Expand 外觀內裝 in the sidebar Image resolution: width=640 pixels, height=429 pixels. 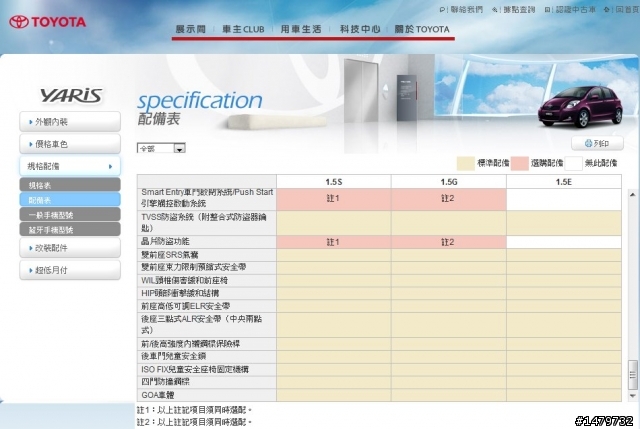pyautogui.click(x=70, y=122)
